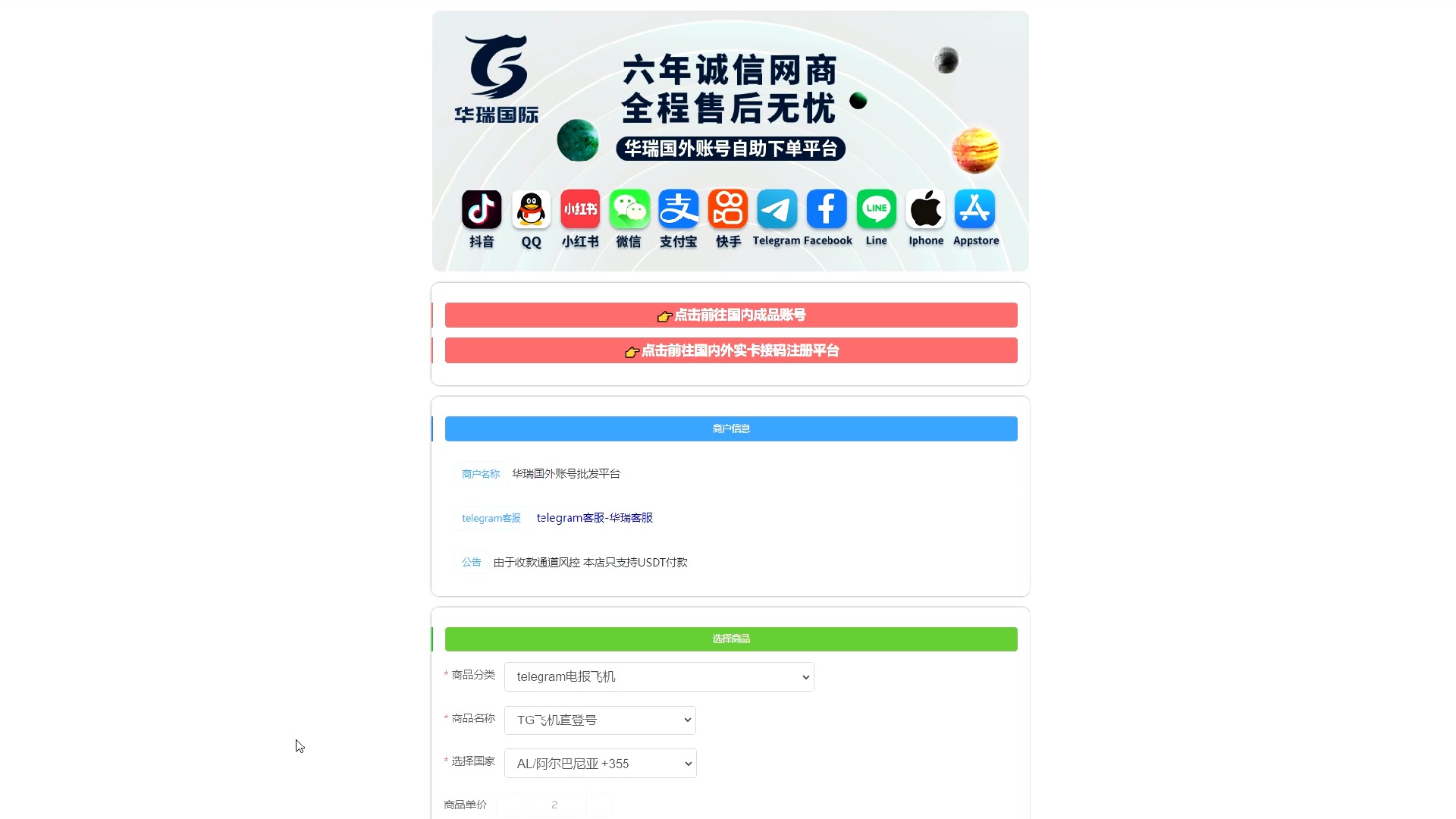Click the Line app icon
Viewport: 1456px width, 819px height.
pyautogui.click(x=877, y=209)
